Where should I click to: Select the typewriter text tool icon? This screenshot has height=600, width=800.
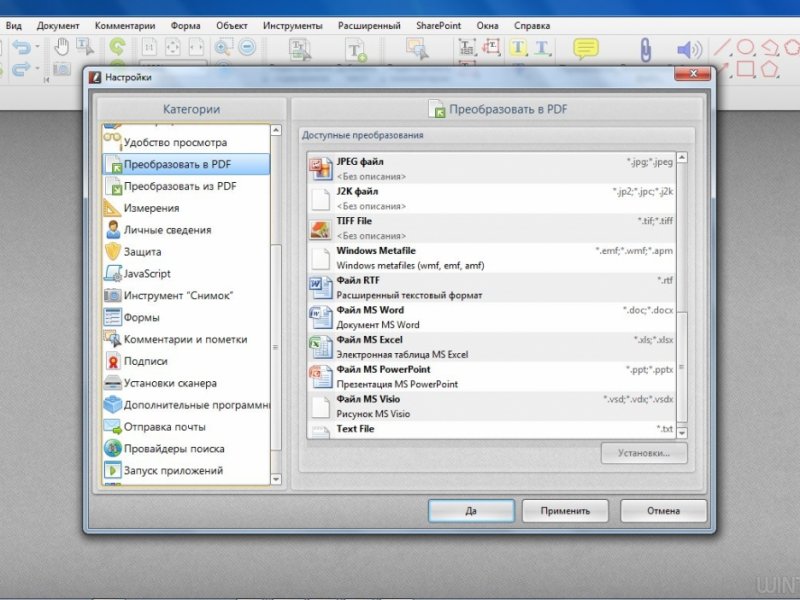pyautogui.click(x=467, y=47)
